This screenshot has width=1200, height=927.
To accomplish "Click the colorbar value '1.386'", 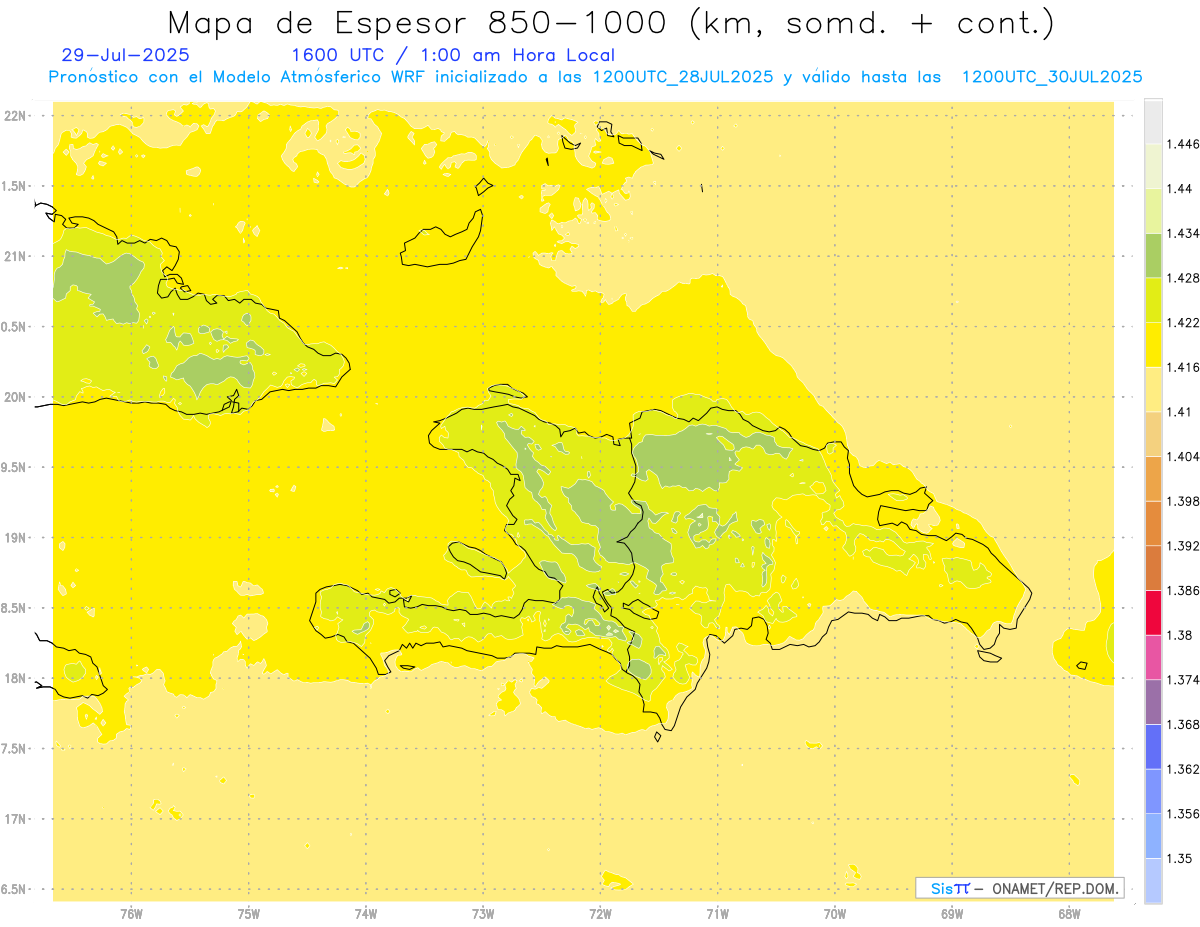I will (x=1185, y=590).
